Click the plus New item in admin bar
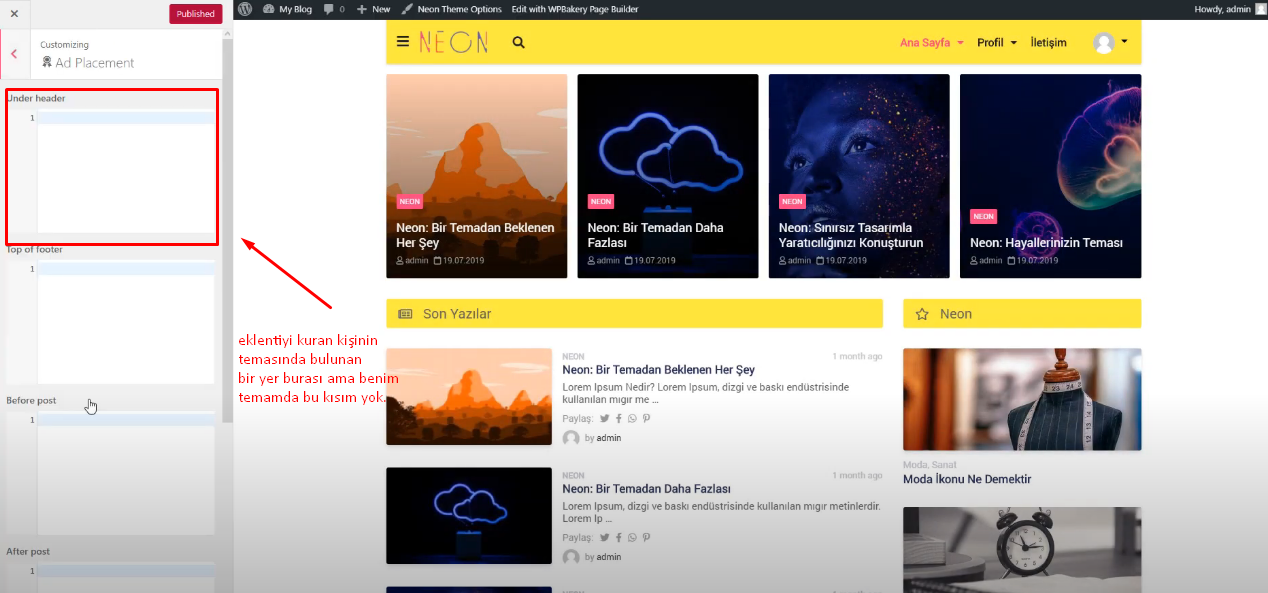The width and height of the screenshot is (1268, 593). [373, 9]
